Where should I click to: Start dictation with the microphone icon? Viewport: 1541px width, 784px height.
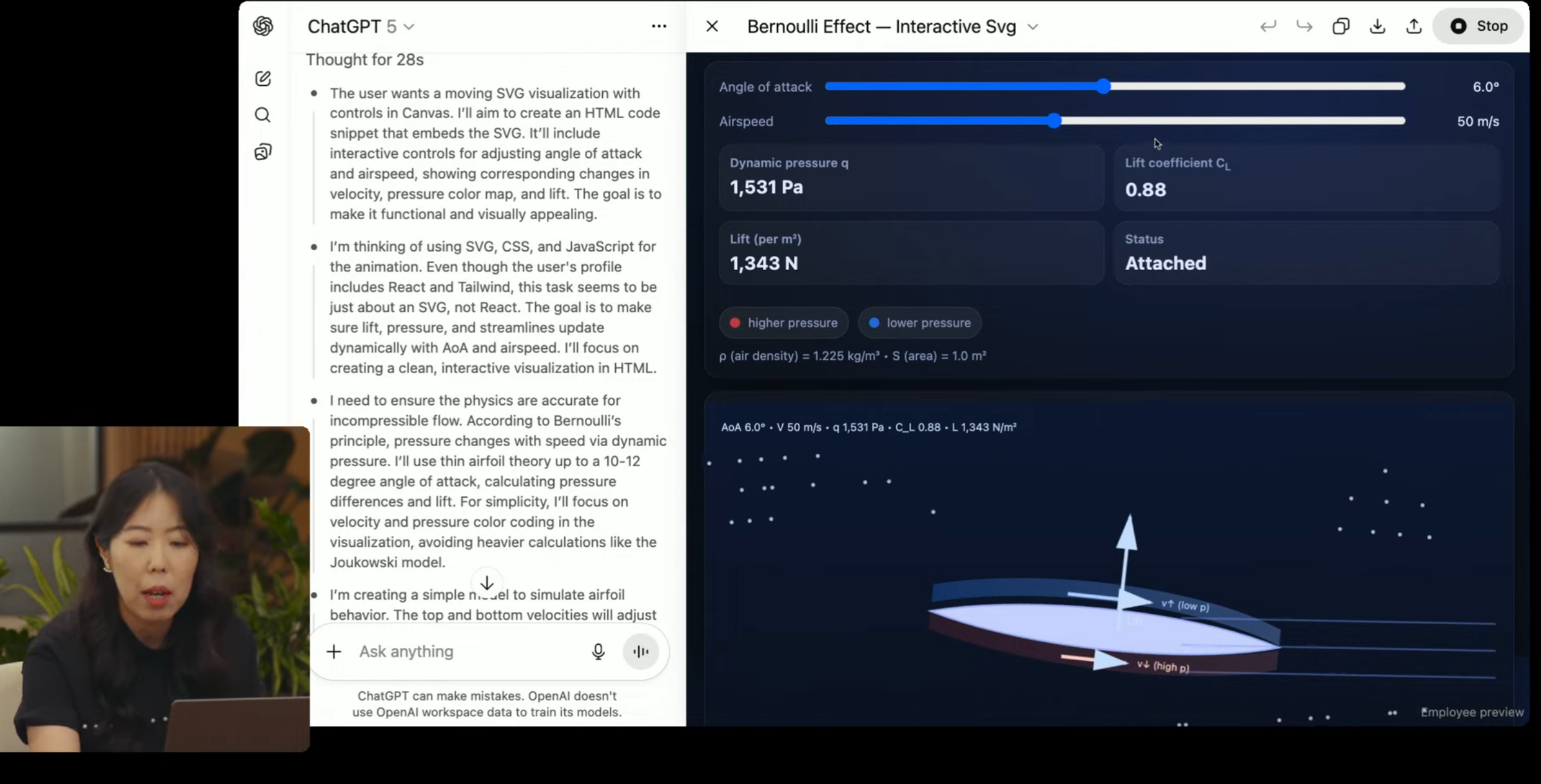(598, 651)
